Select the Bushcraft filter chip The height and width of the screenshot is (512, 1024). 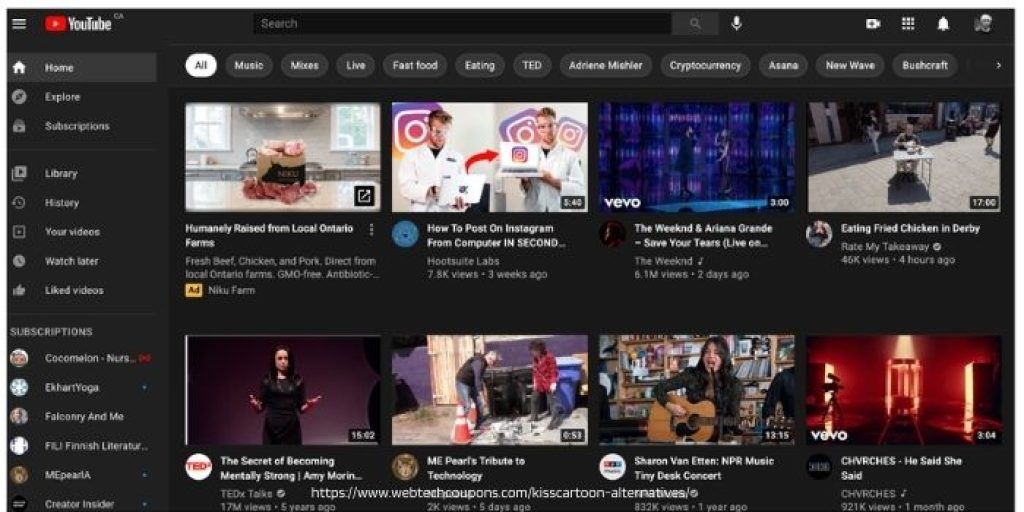coord(925,65)
